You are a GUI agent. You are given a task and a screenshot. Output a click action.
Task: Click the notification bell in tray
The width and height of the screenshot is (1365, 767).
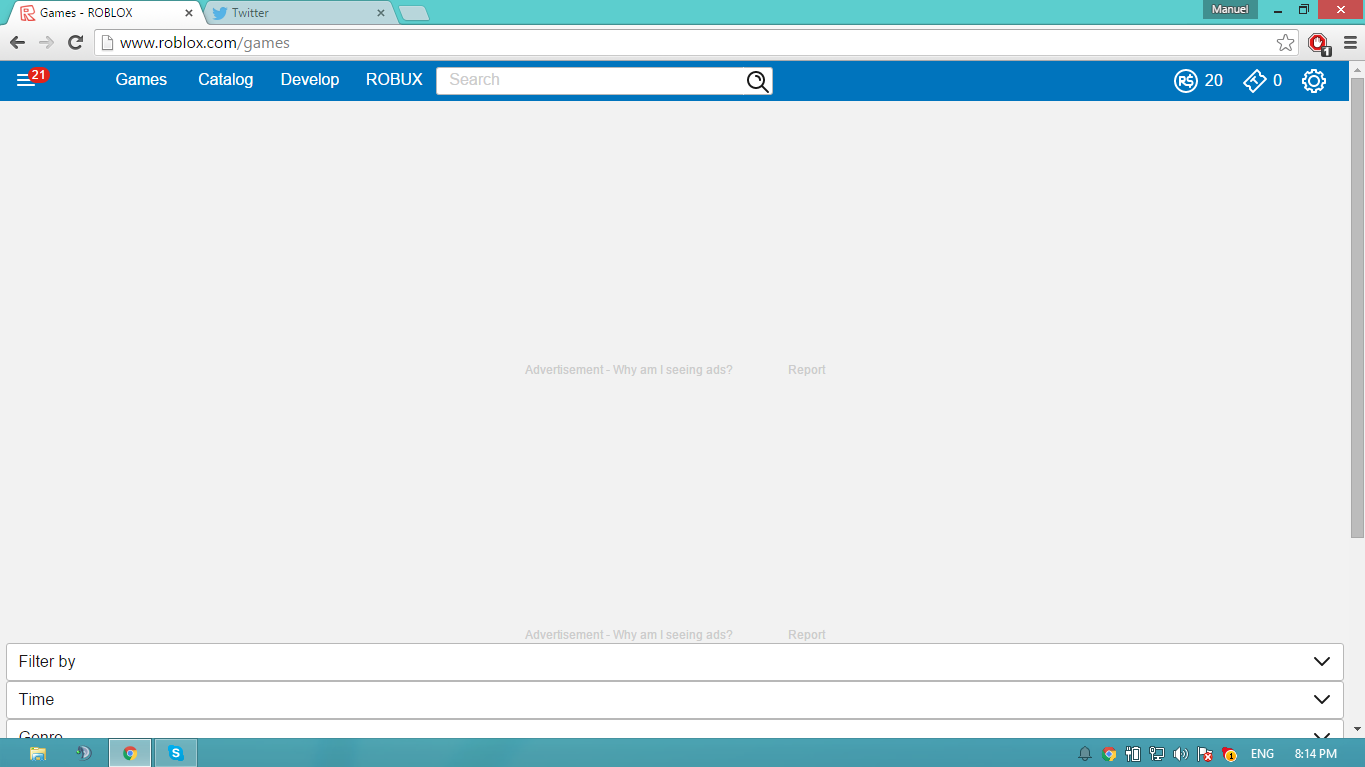point(1085,754)
